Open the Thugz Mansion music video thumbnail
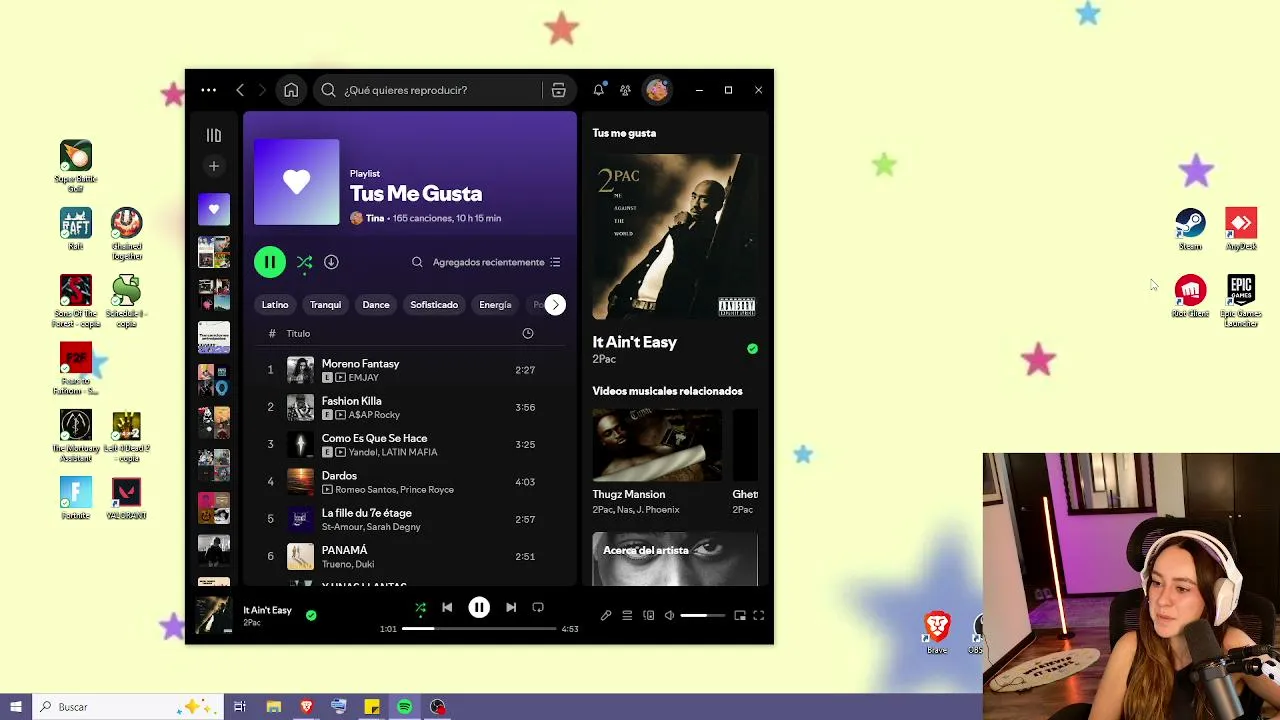1280x720 pixels. pyautogui.click(x=657, y=445)
